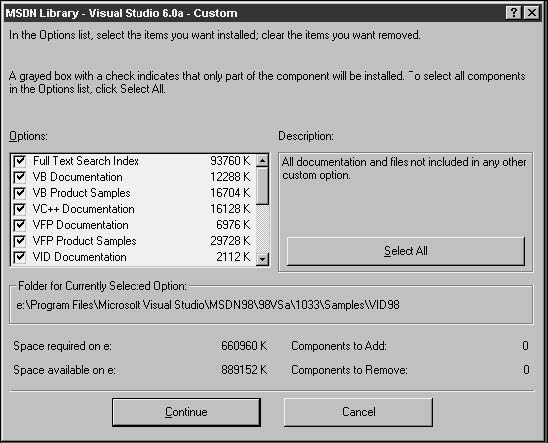The height and width of the screenshot is (443, 548).
Task: Click the dialog title bar text
Action: point(121,13)
